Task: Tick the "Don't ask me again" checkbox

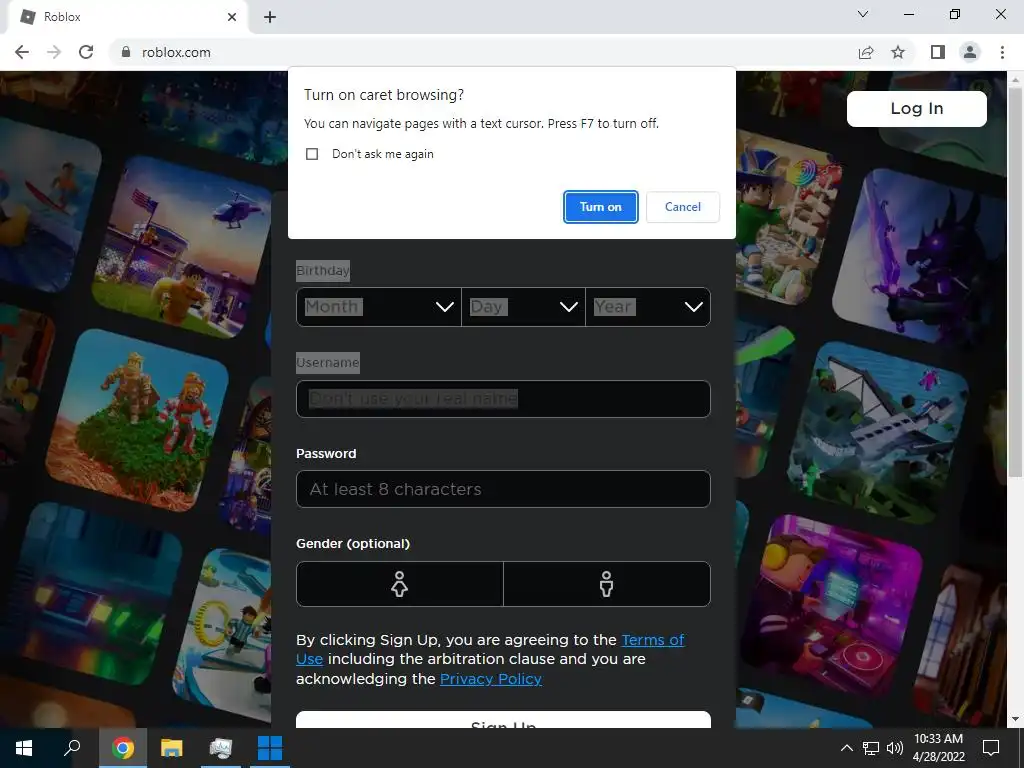Action: pyautogui.click(x=312, y=154)
